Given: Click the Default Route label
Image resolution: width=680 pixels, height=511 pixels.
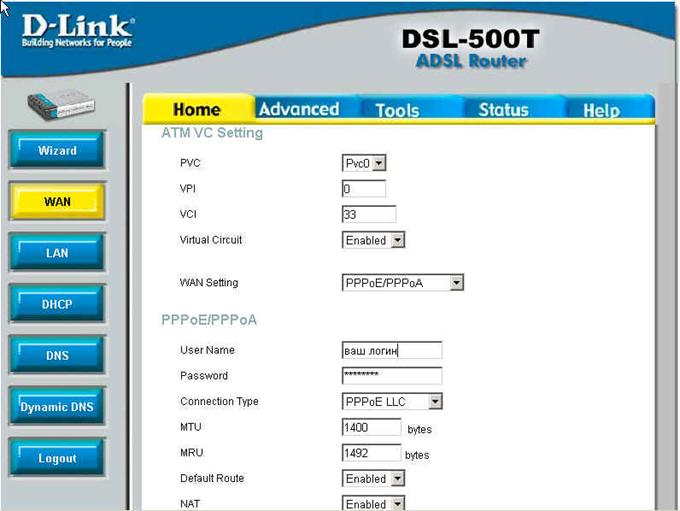Looking at the screenshot, I should 212,478.
